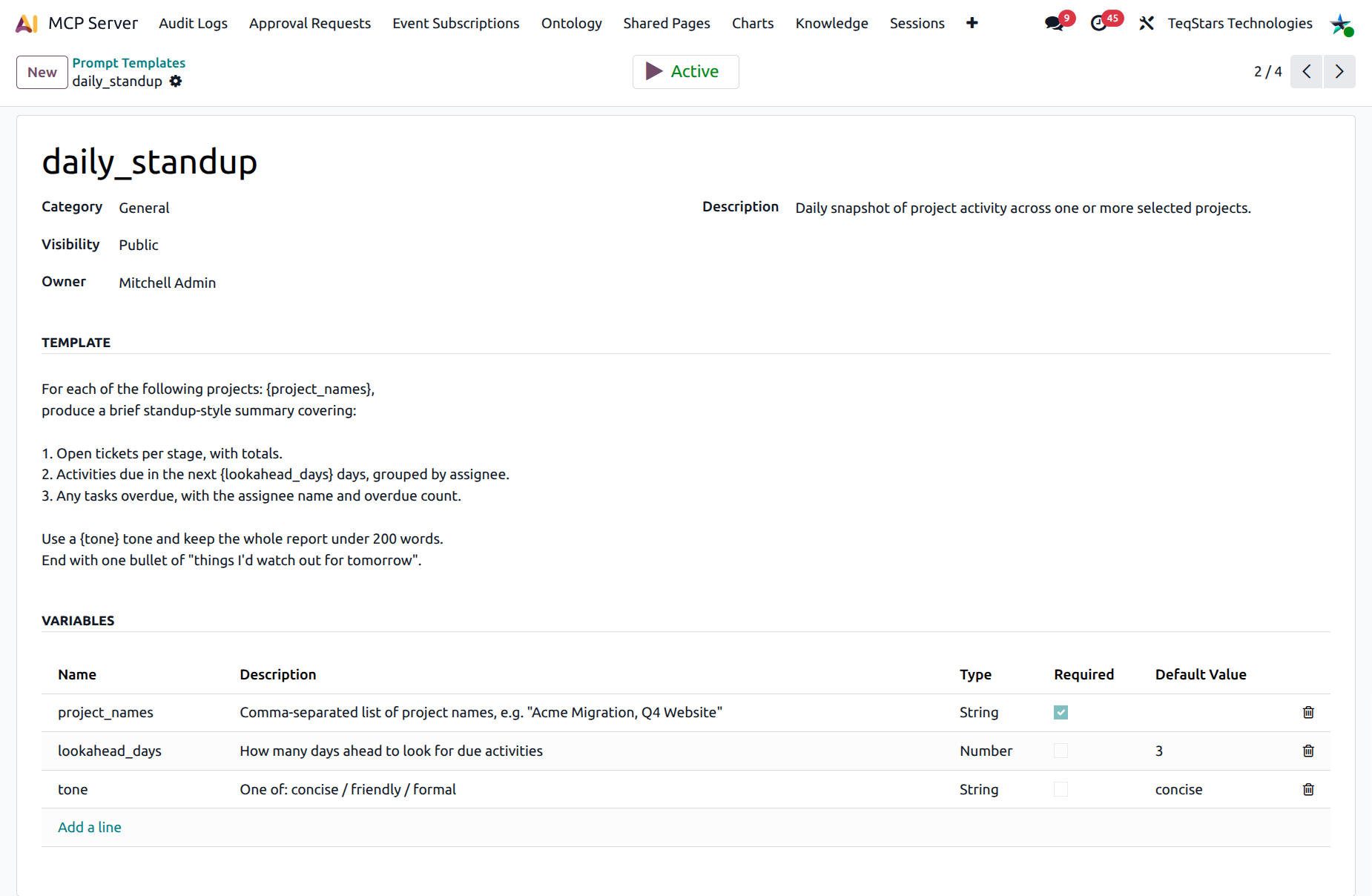
Task: Open the plus icon to add a menu
Action: (972, 23)
